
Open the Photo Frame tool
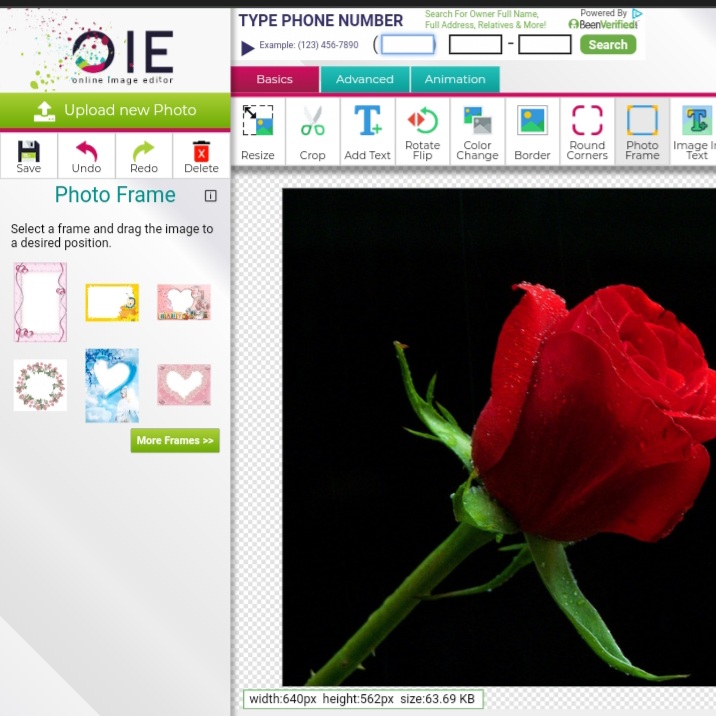pyautogui.click(x=642, y=132)
